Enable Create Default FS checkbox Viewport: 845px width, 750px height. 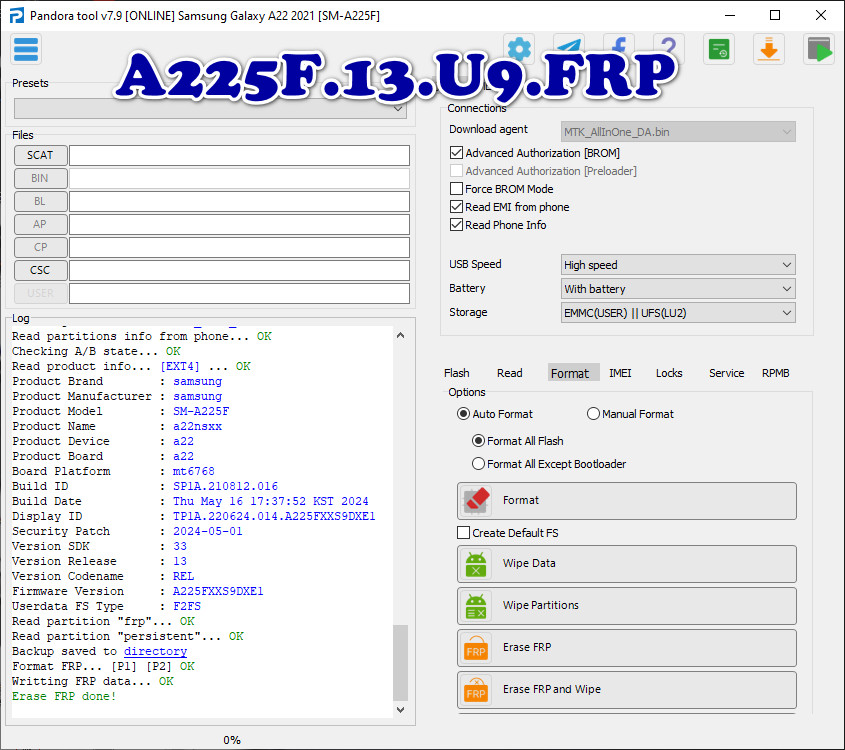point(463,533)
